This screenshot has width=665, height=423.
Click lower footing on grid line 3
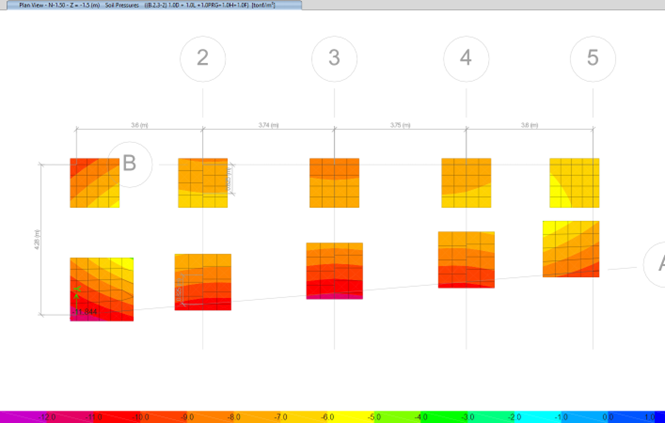coord(334,271)
